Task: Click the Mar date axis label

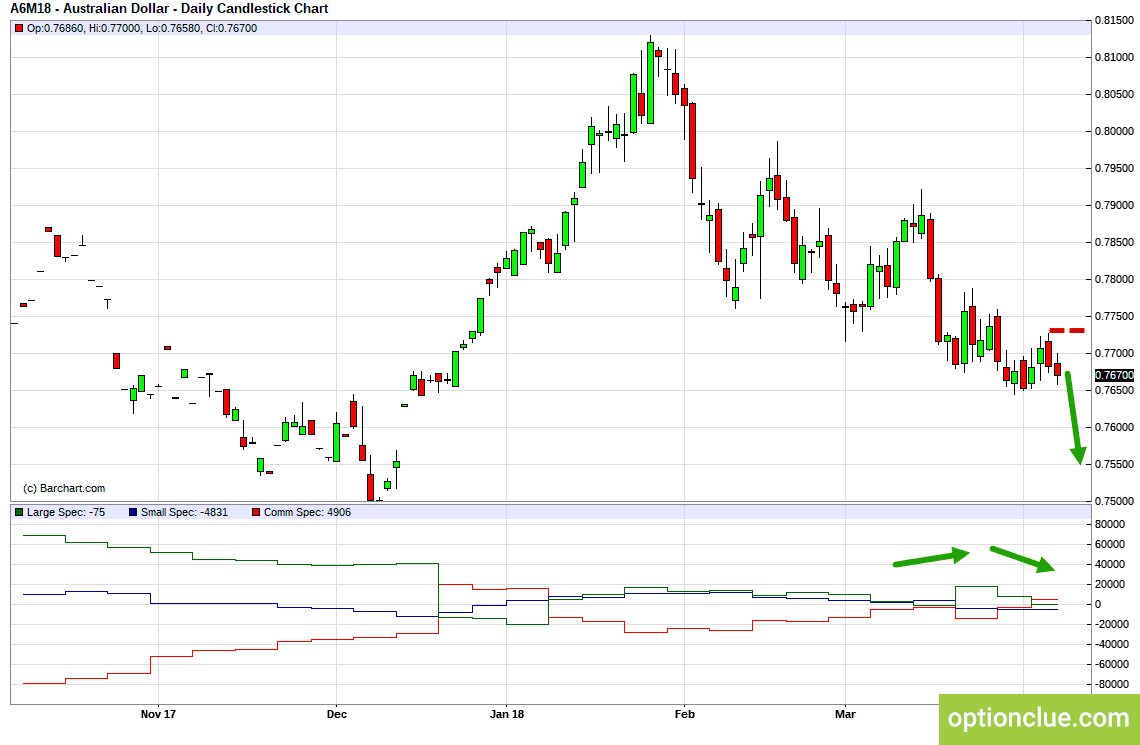Action: 846,714
